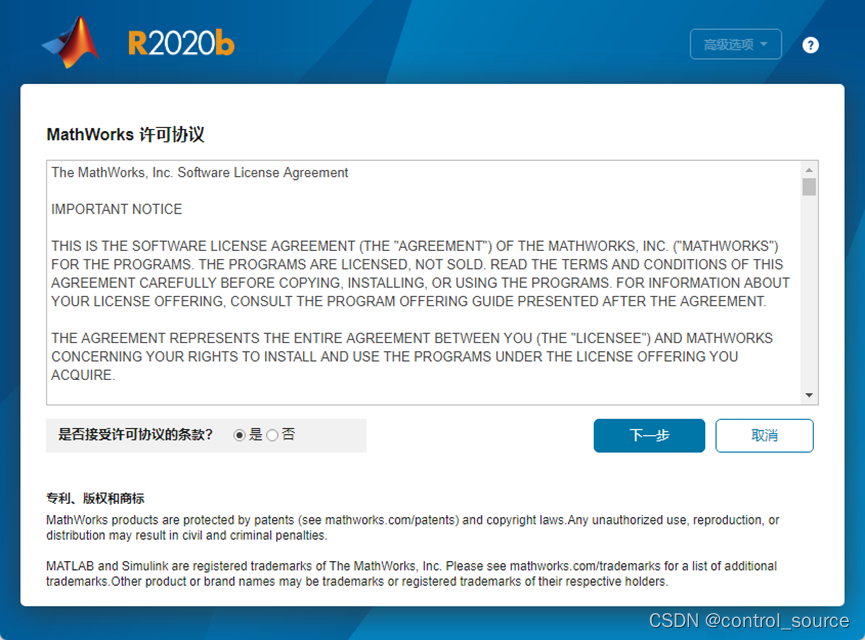
Task: Click the MathWorks 许可协议 heading
Action: 125,134
